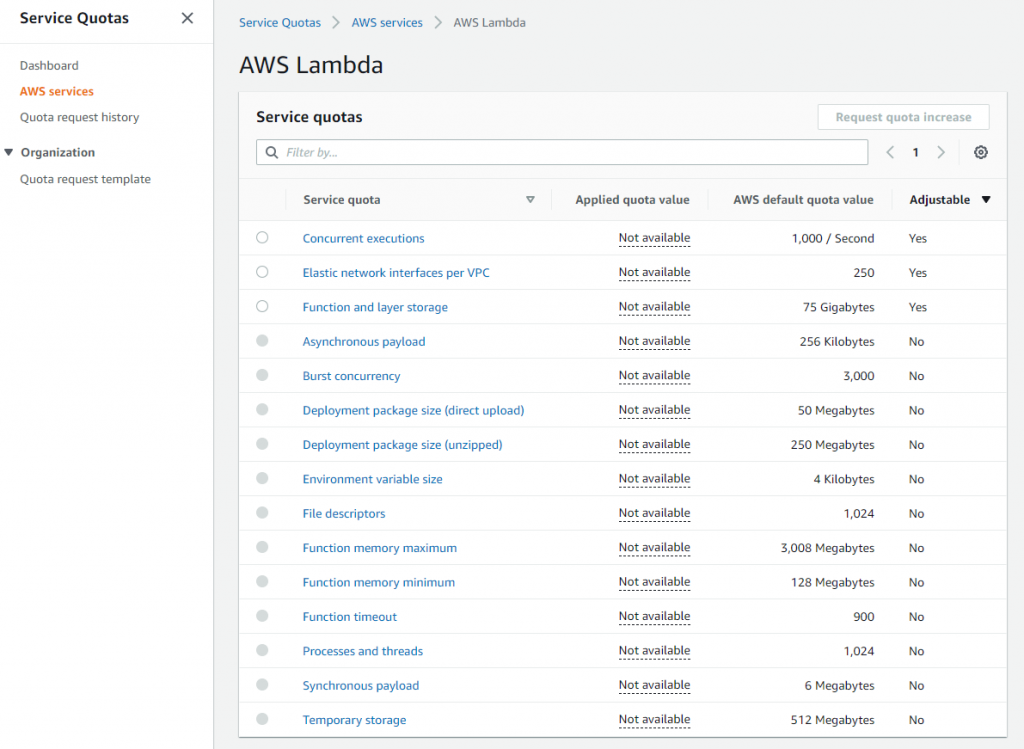
Task: Click the search magnifier in the filter bar
Action: pos(270,152)
